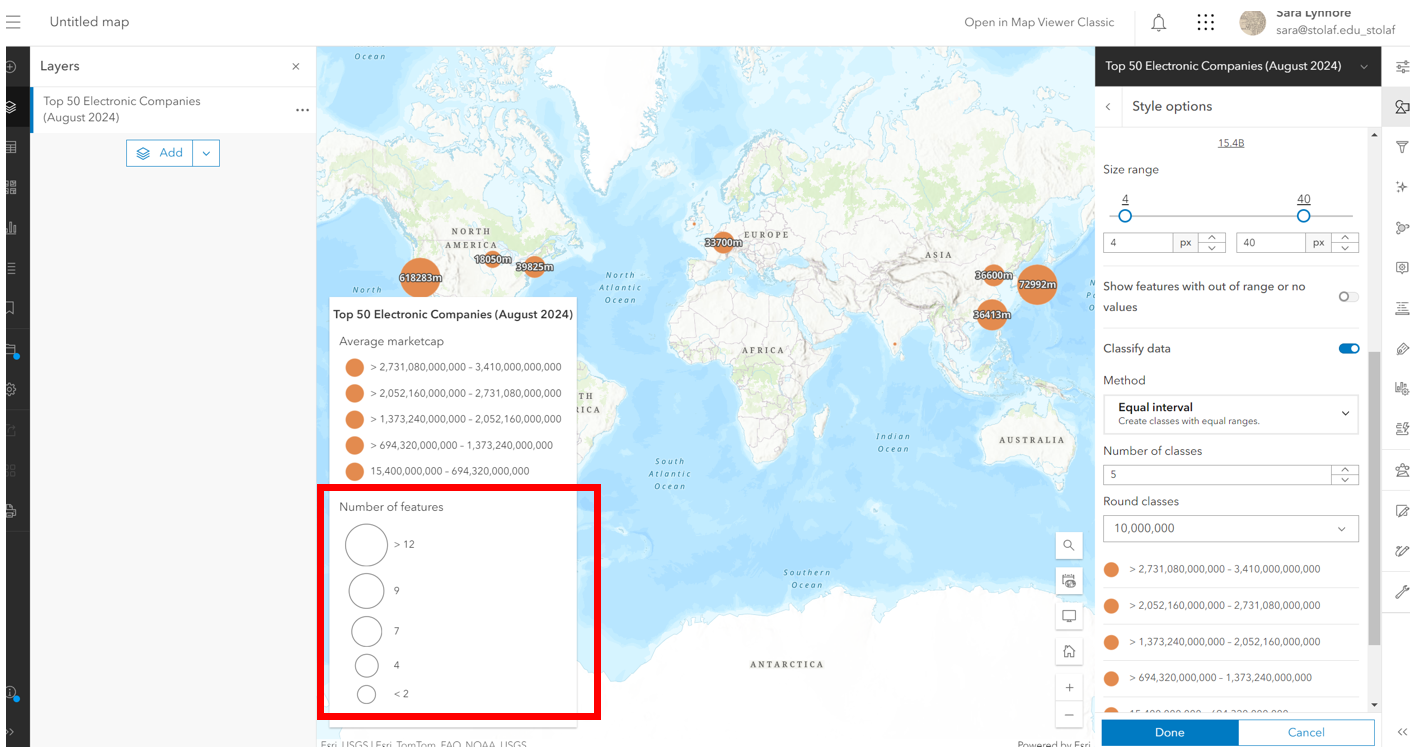The image size is (1420, 754).
Task: Expand the layer options menu with three dots
Action: click(302, 110)
